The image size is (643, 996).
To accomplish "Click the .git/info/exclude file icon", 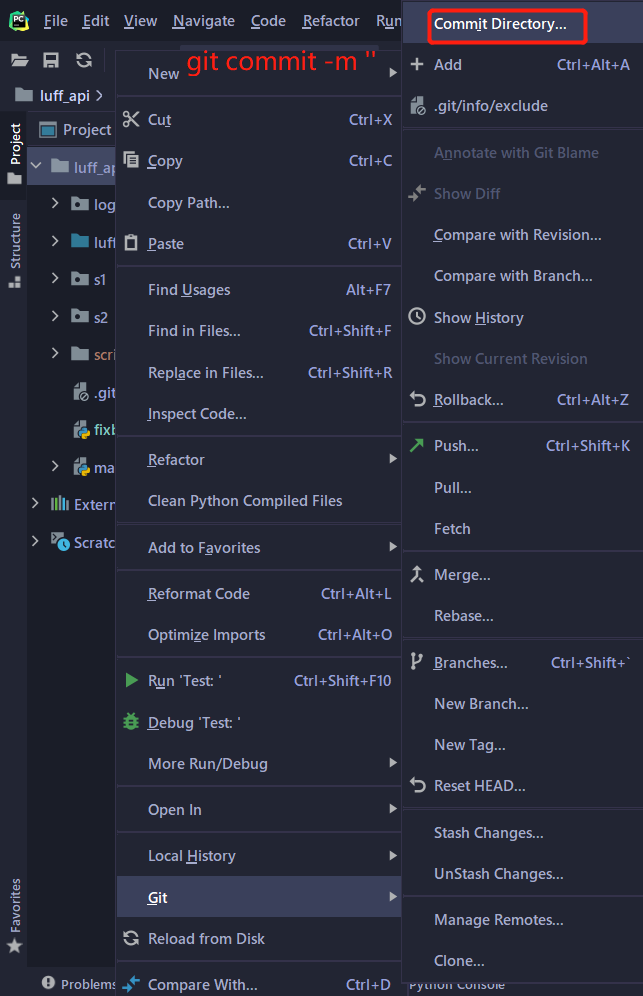I will (x=417, y=105).
